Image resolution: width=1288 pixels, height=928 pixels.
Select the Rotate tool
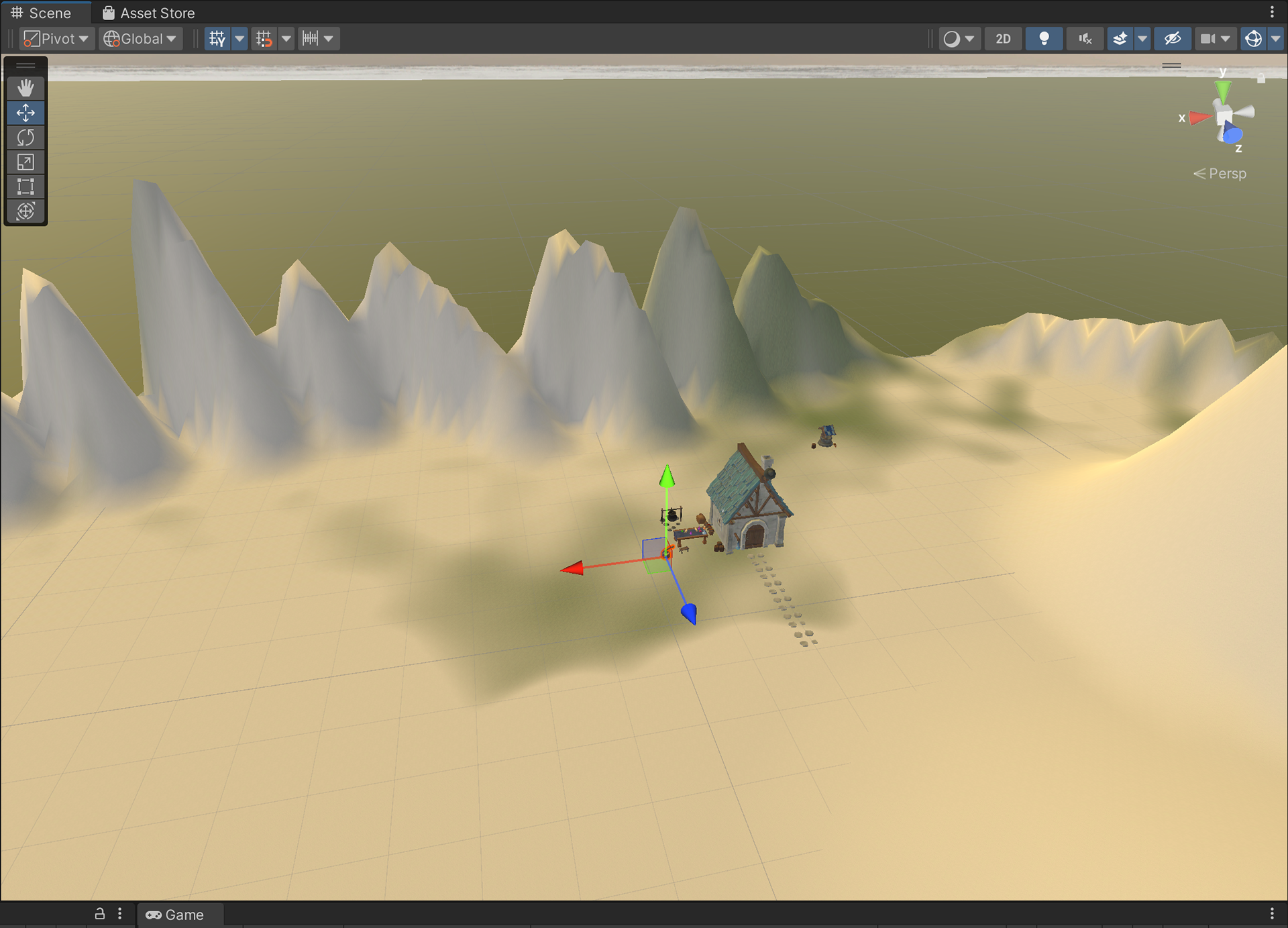click(25, 138)
